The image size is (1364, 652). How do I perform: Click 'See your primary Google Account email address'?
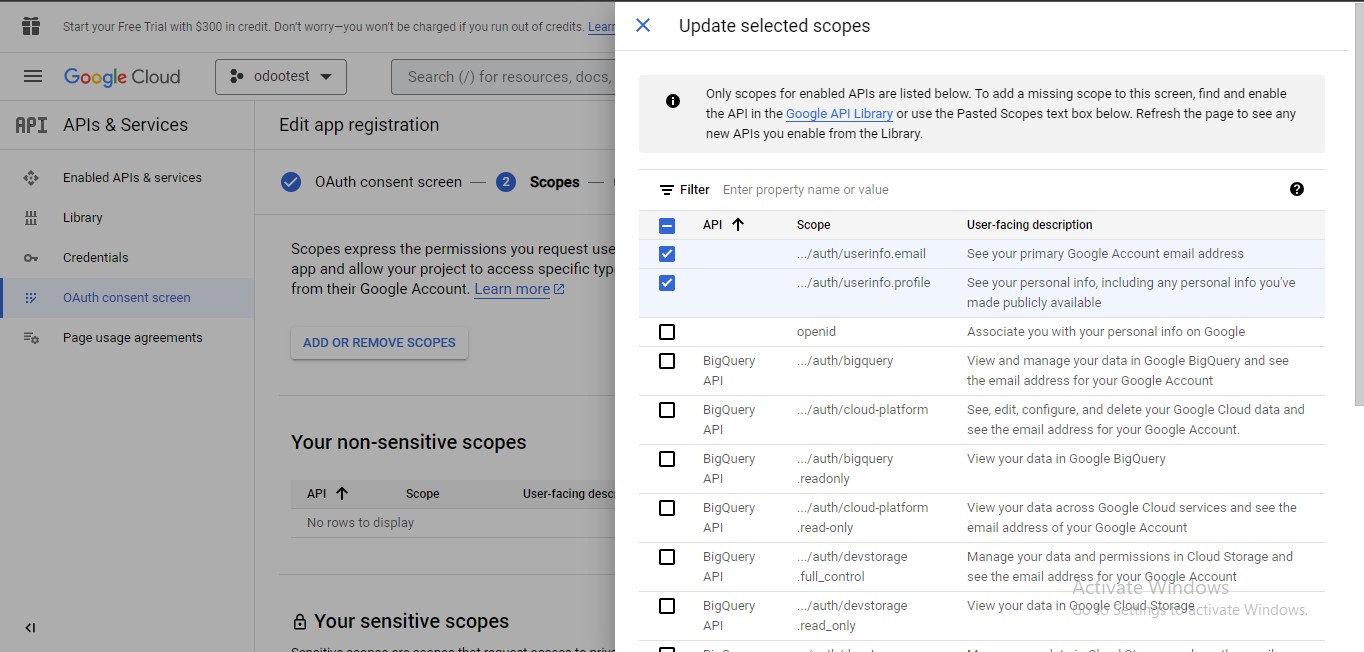[1106, 254]
